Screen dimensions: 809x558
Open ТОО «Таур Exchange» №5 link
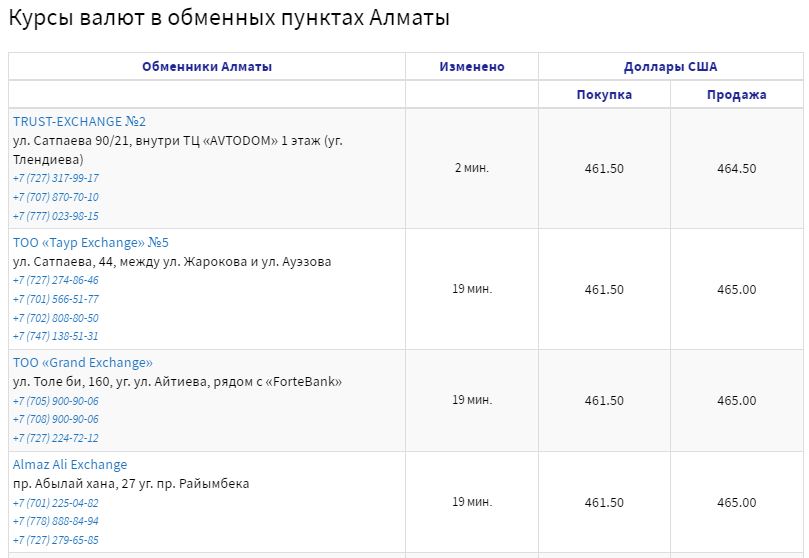tap(91, 243)
